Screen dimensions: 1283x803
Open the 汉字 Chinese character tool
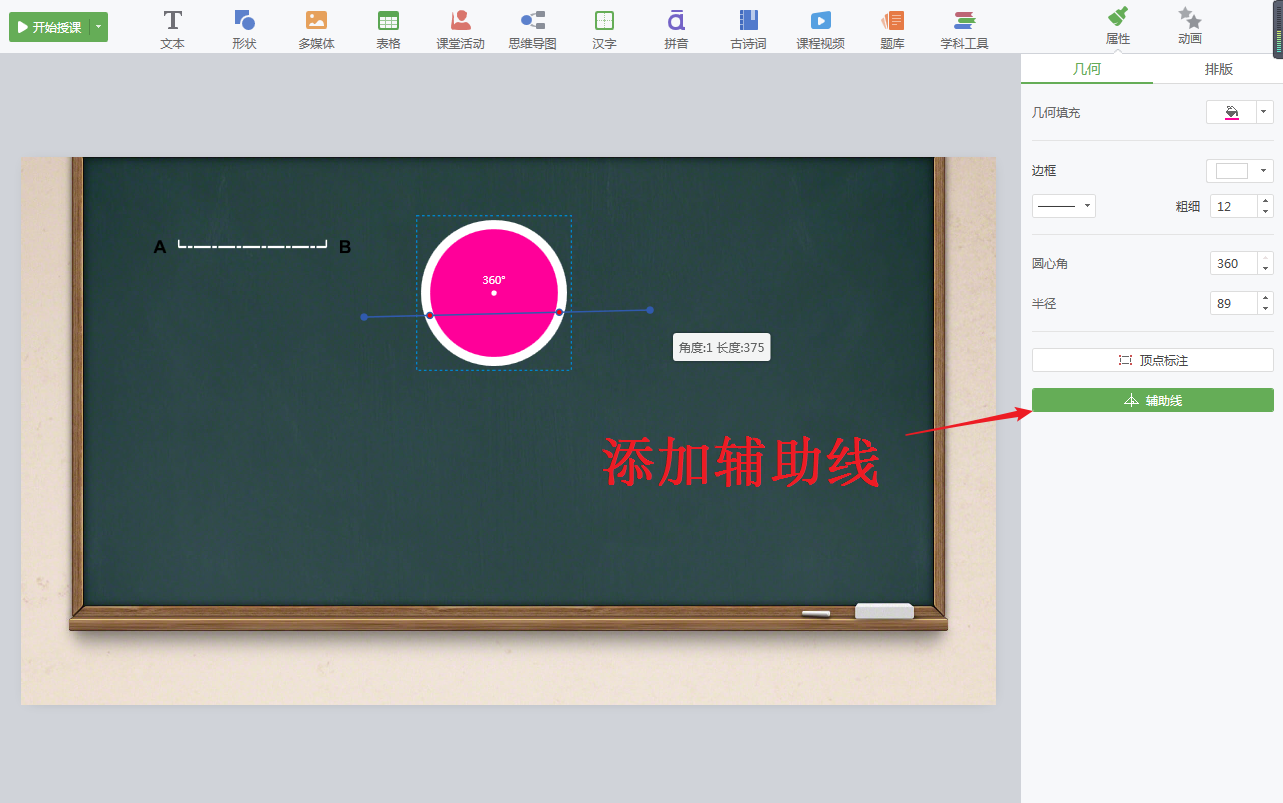pos(604,29)
